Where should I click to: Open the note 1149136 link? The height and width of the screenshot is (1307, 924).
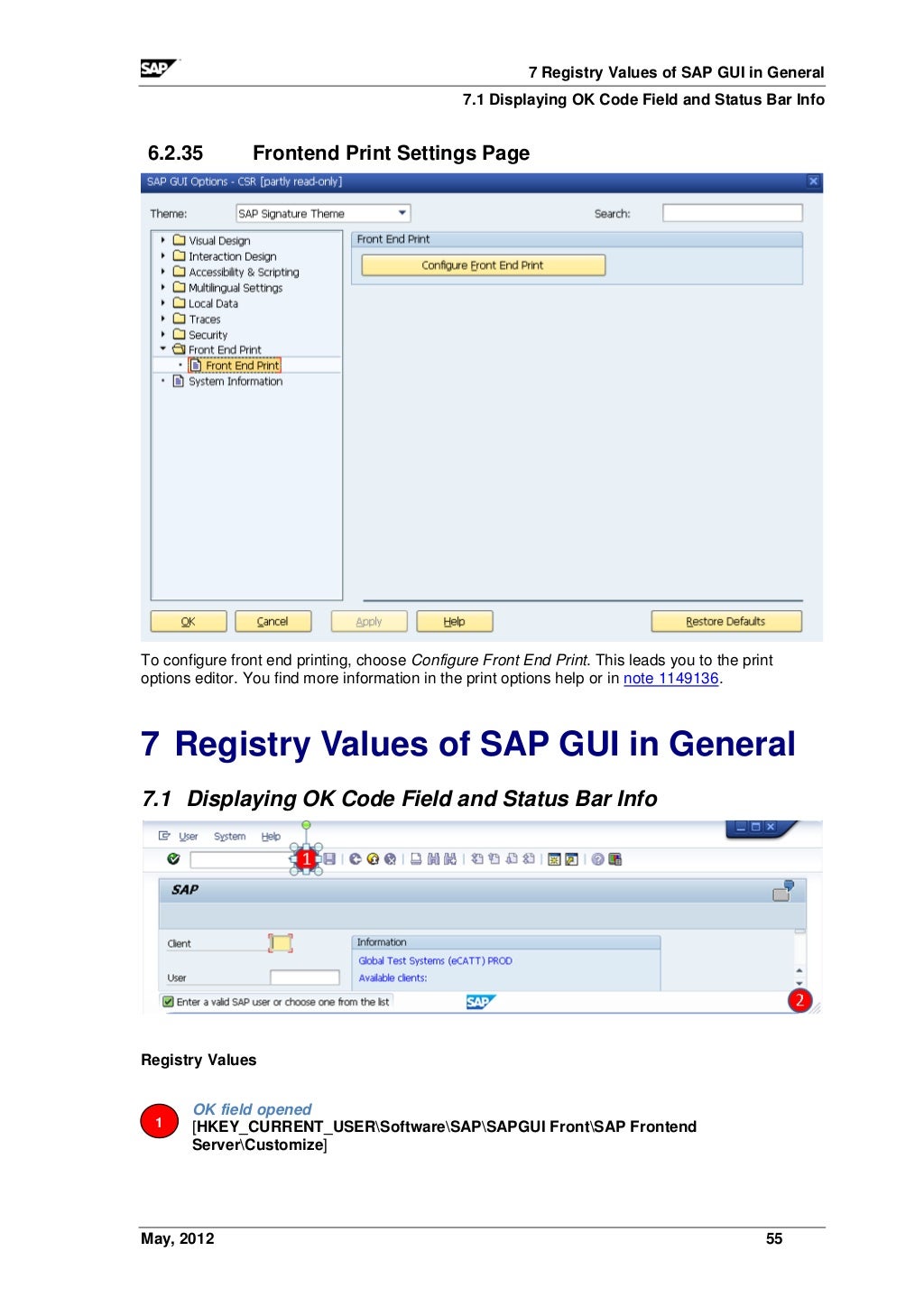[x=670, y=679]
